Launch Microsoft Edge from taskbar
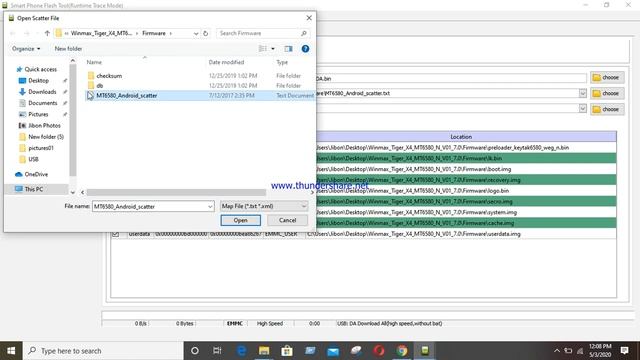Image resolution: width=640 pixels, height=360 pixels. pyautogui.click(x=241, y=351)
